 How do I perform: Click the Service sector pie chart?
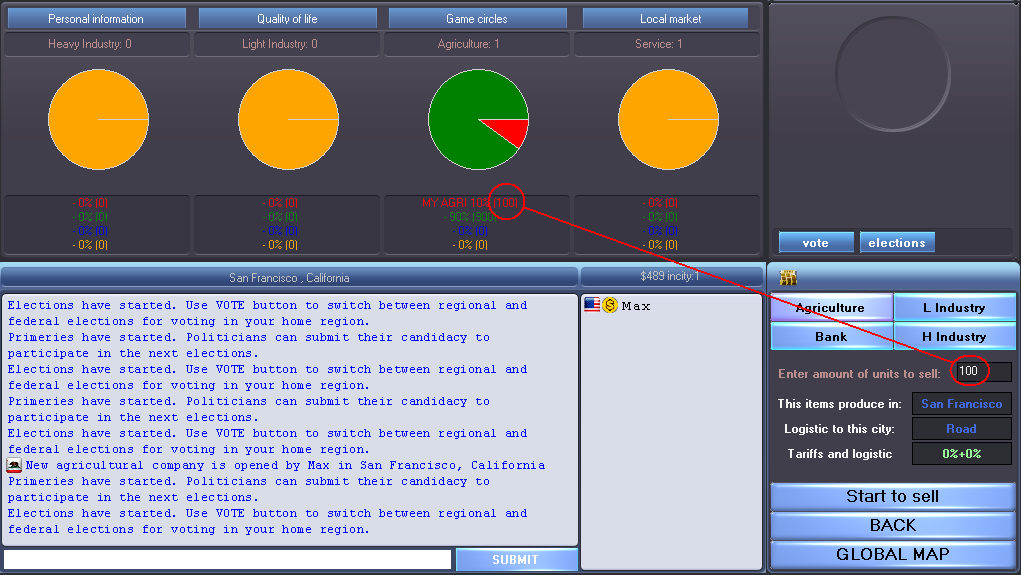668,120
